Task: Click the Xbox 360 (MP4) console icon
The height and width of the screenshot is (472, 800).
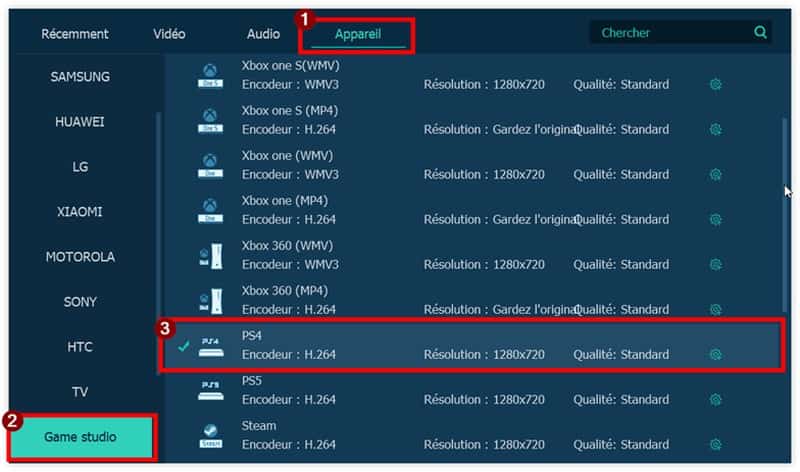Action: pos(210,301)
